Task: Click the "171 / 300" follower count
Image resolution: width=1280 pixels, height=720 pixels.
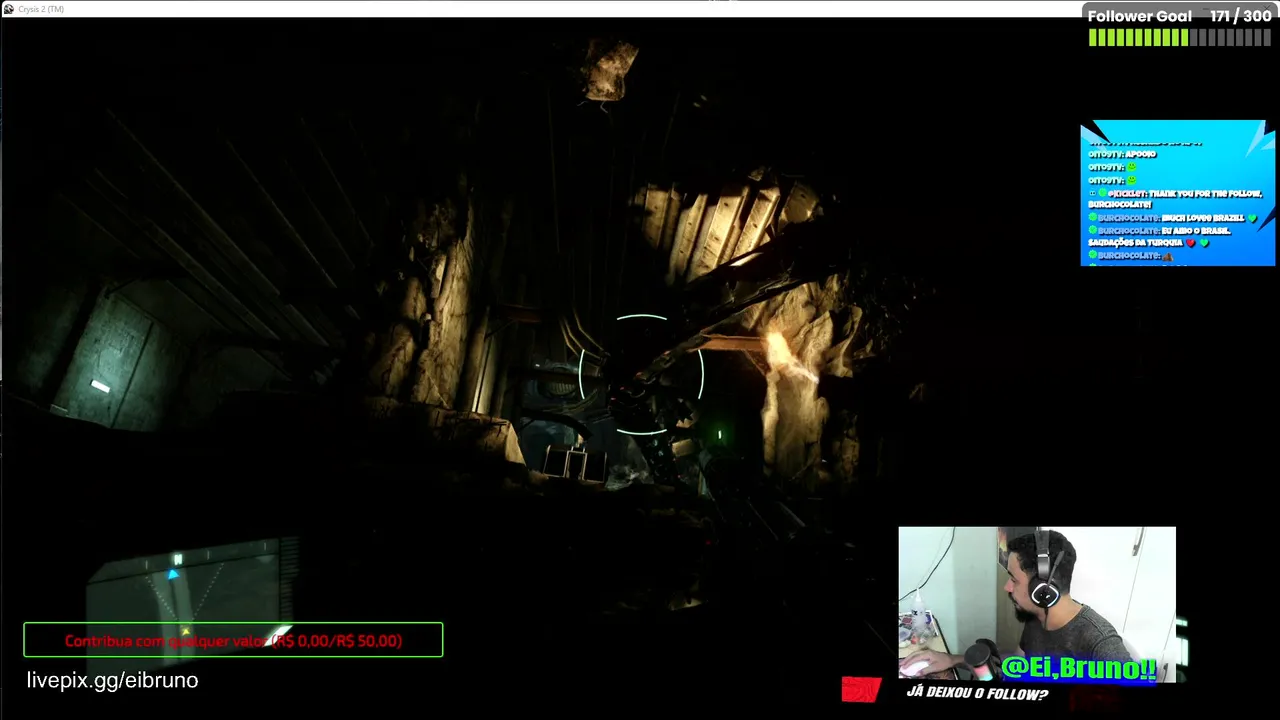Action: coord(1240,16)
